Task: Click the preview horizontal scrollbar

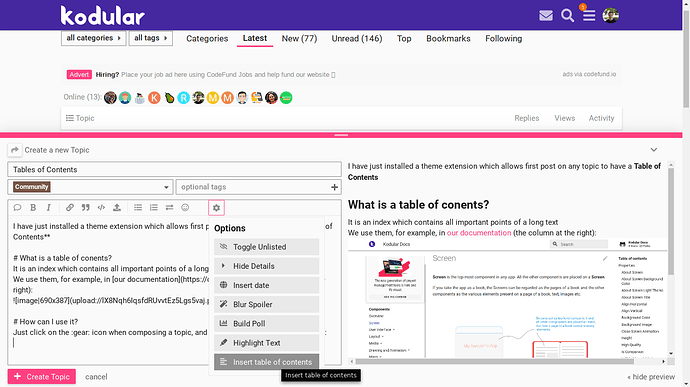Action: click(x=494, y=361)
